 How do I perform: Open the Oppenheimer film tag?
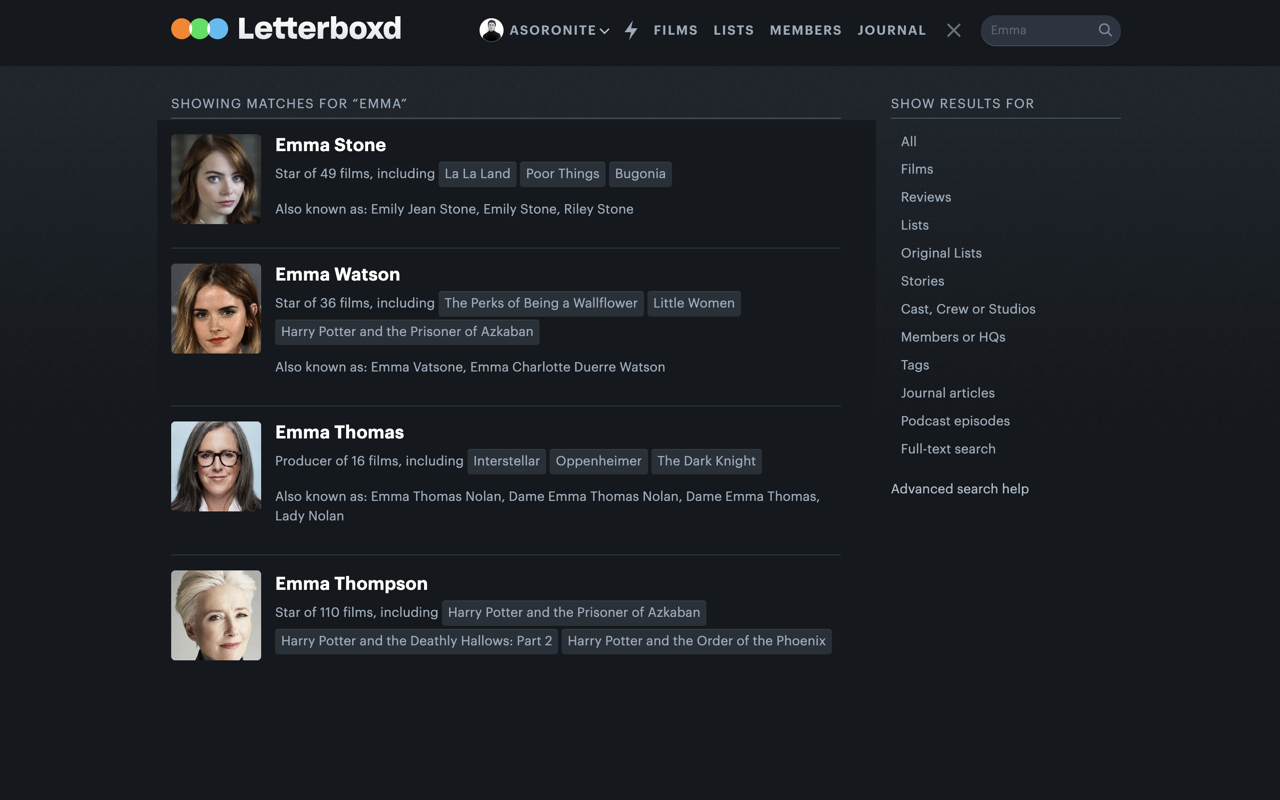599,461
